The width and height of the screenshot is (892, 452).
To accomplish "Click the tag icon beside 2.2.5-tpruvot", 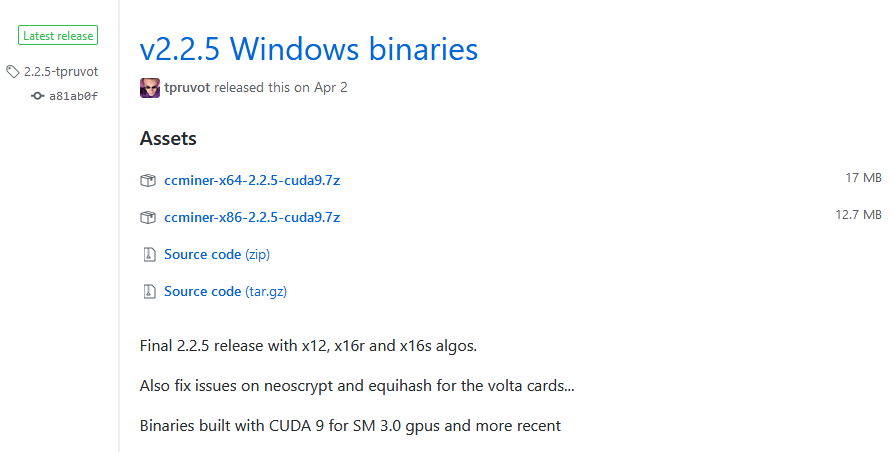I will (13, 72).
